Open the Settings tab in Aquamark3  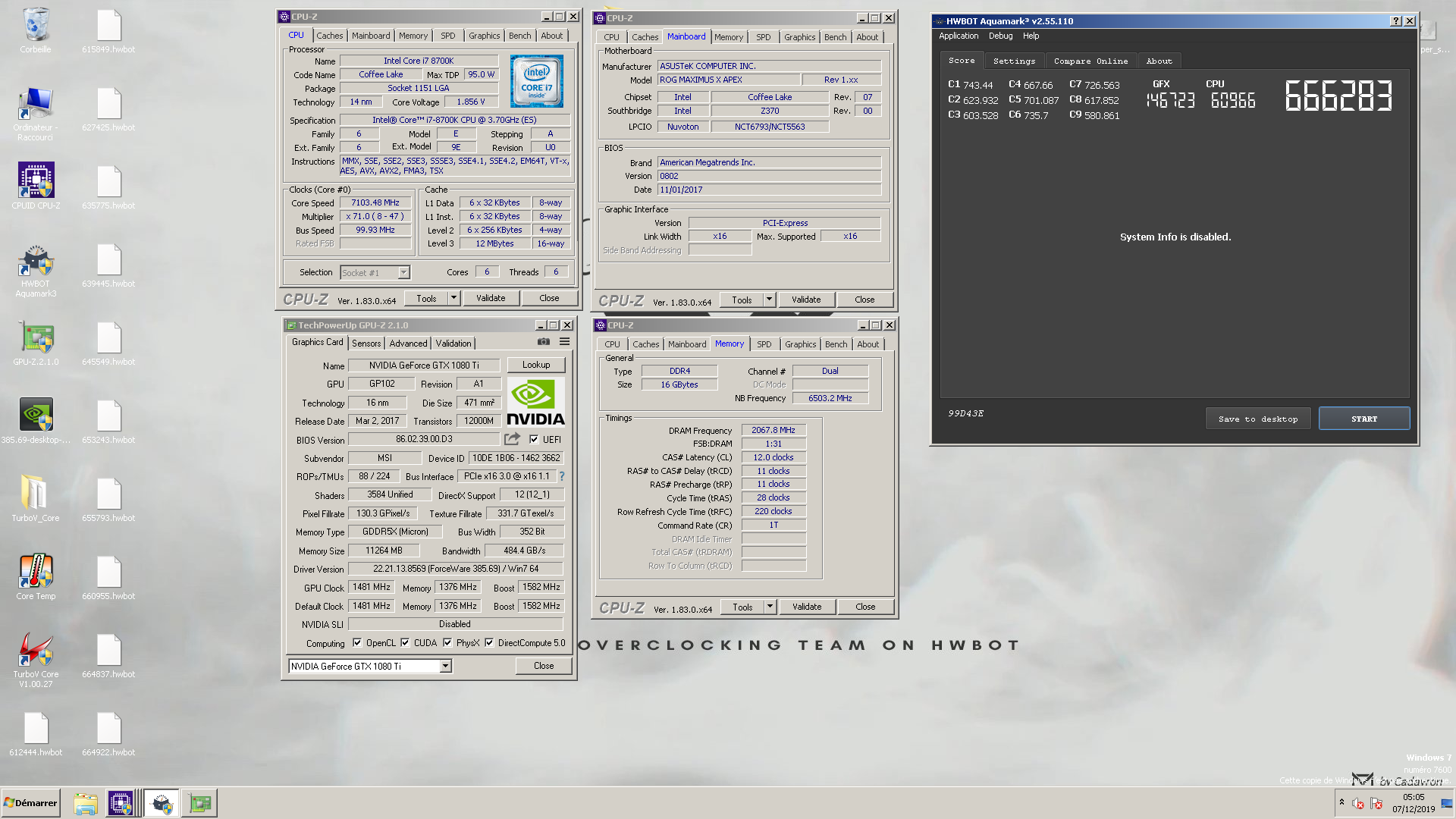coord(1014,61)
